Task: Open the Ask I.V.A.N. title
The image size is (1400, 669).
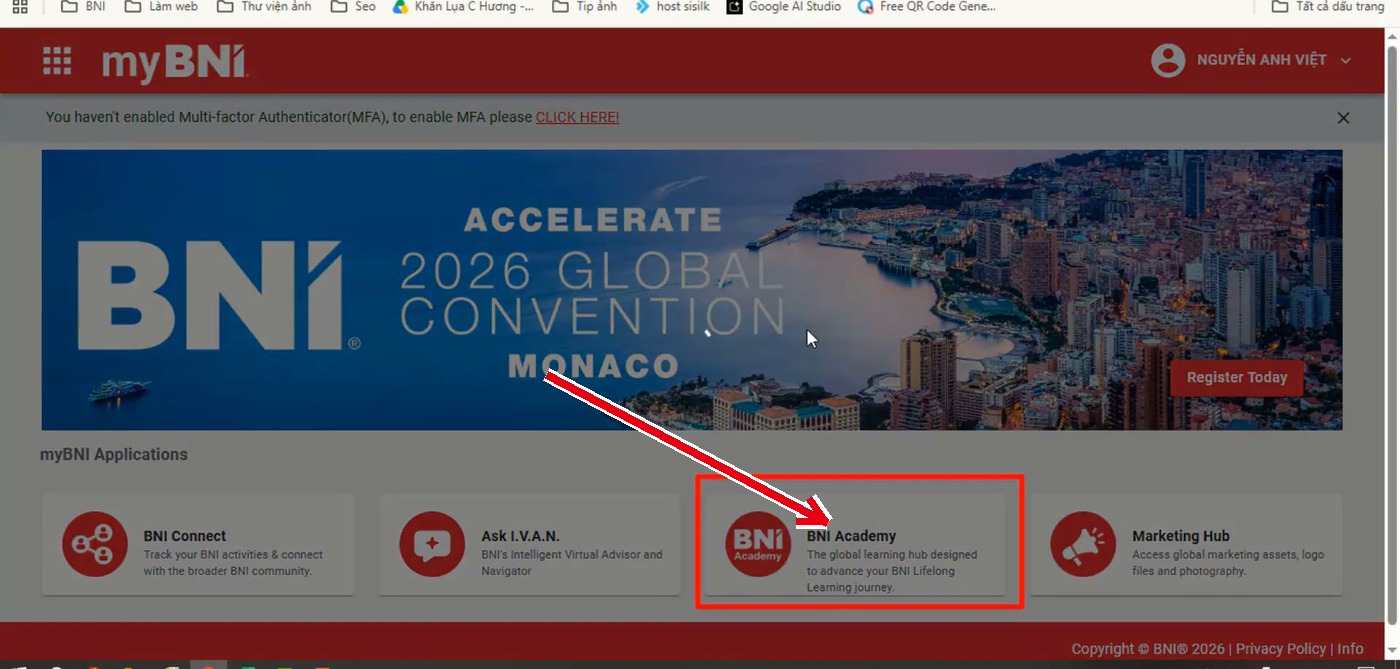Action: (520, 536)
